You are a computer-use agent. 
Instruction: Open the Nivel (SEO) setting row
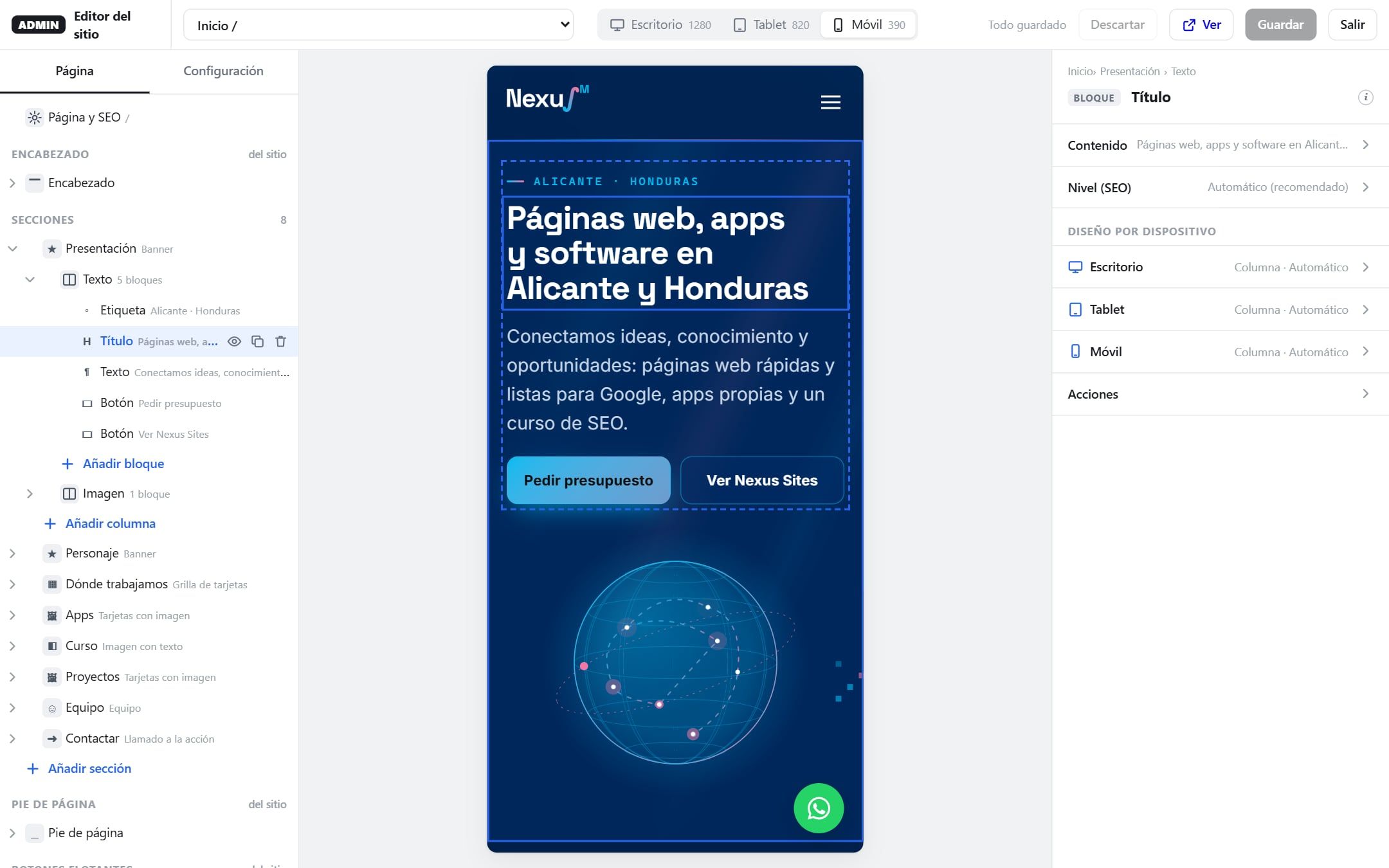click(1220, 187)
